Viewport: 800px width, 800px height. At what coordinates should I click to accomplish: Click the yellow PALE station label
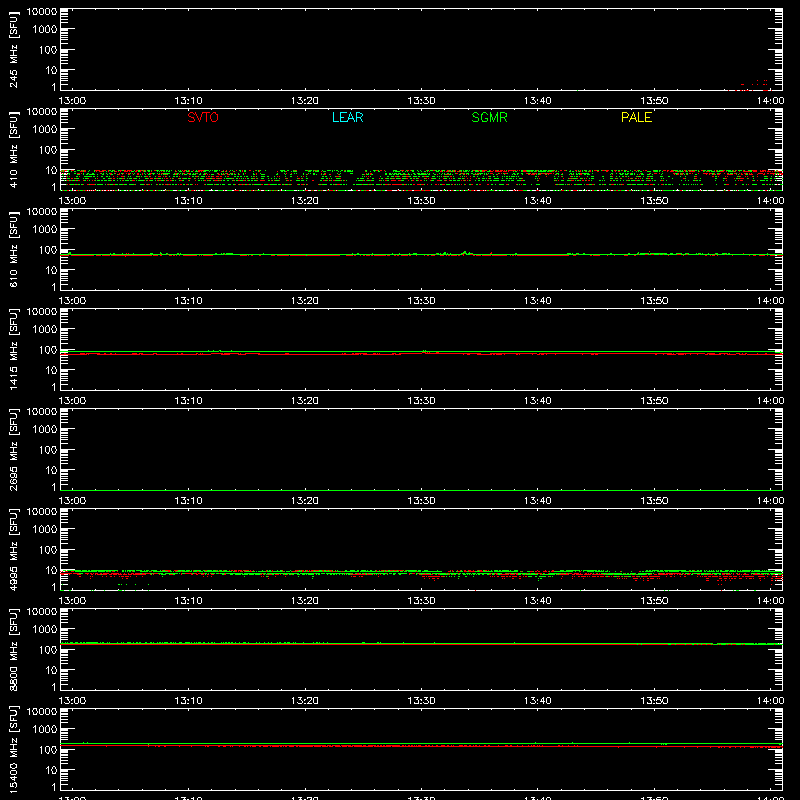[636, 117]
